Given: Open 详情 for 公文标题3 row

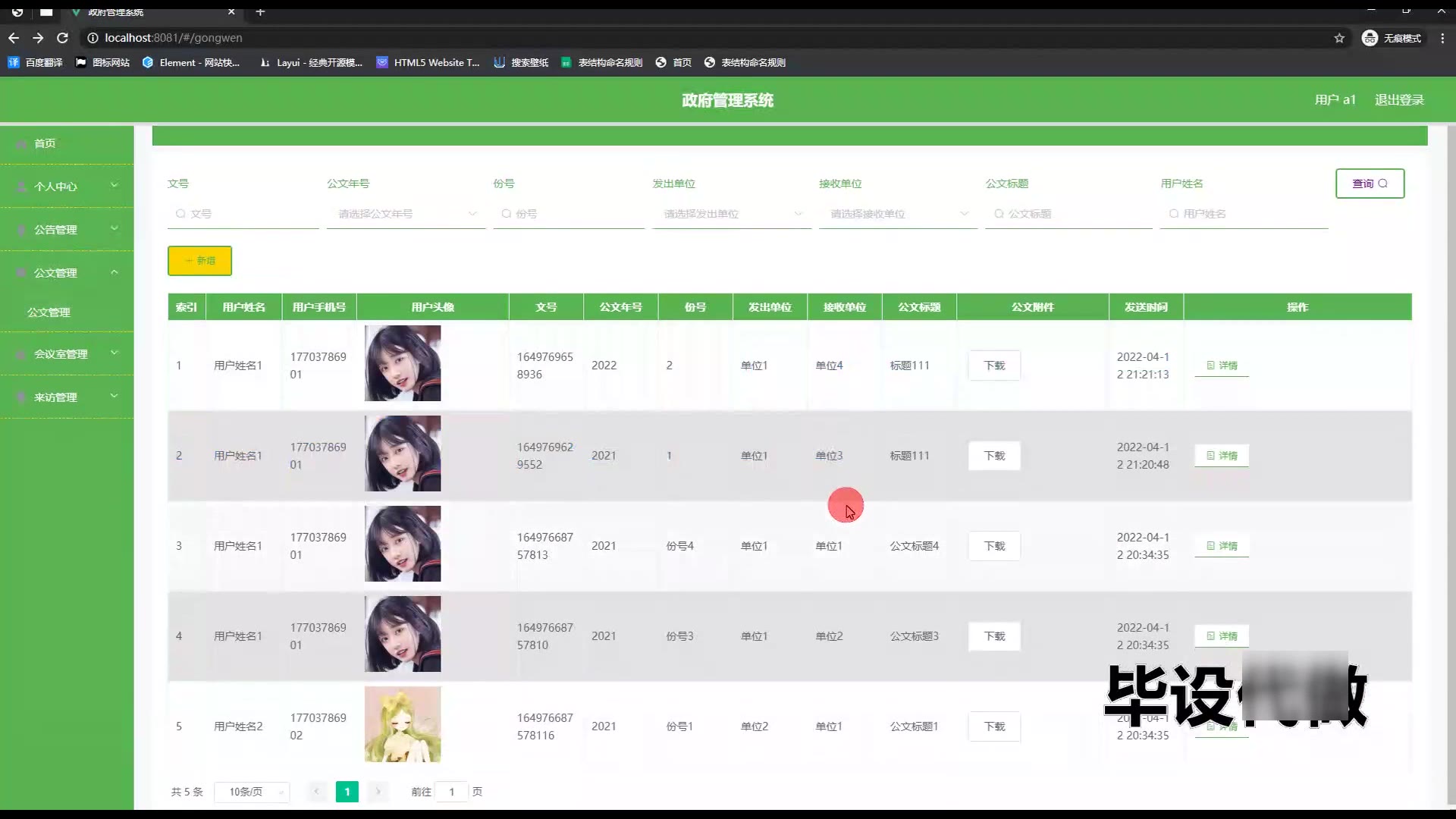Looking at the screenshot, I should point(1222,636).
